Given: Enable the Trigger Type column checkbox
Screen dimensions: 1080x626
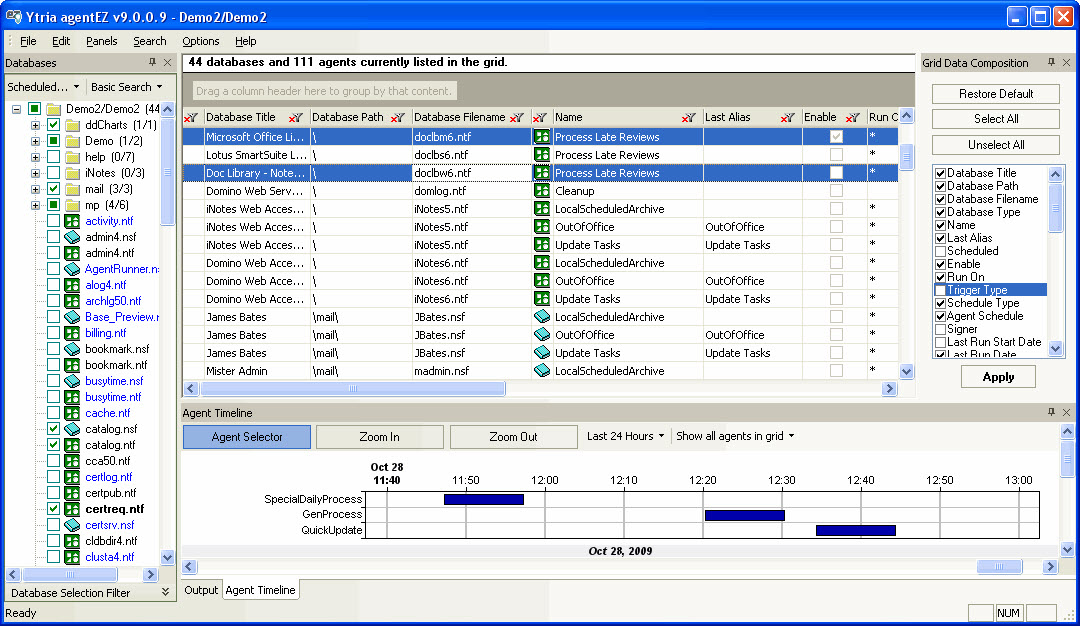Looking at the screenshot, I should (940, 290).
